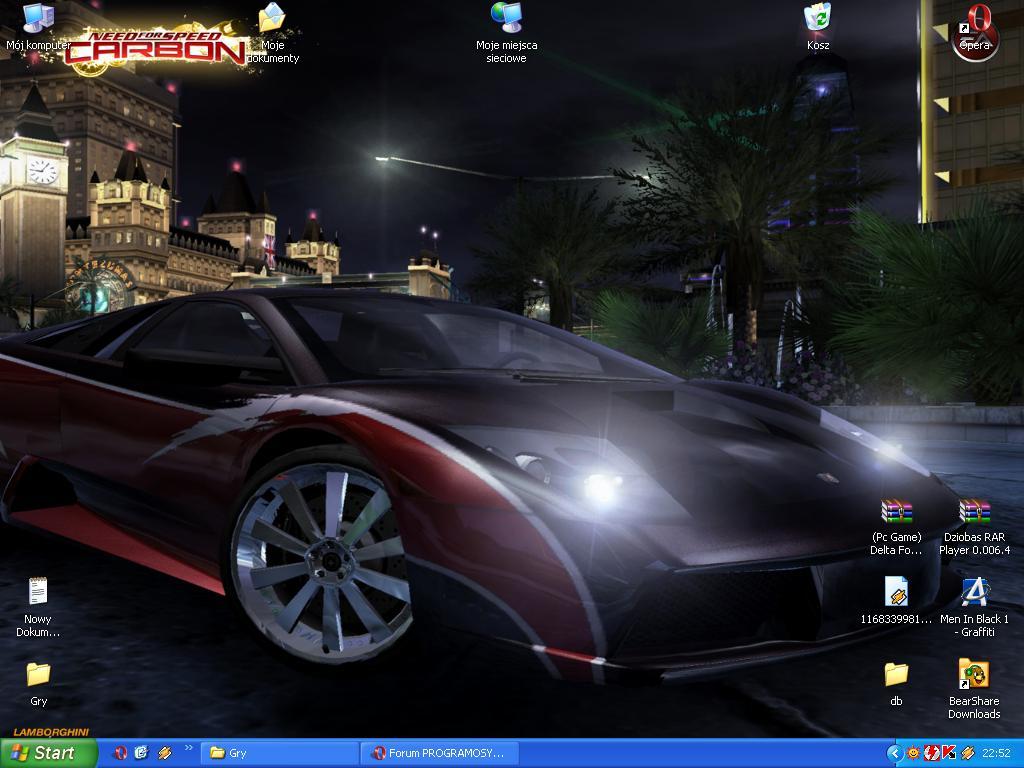
Task: Select the 1168339981... file icon
Action: [896, 601]
